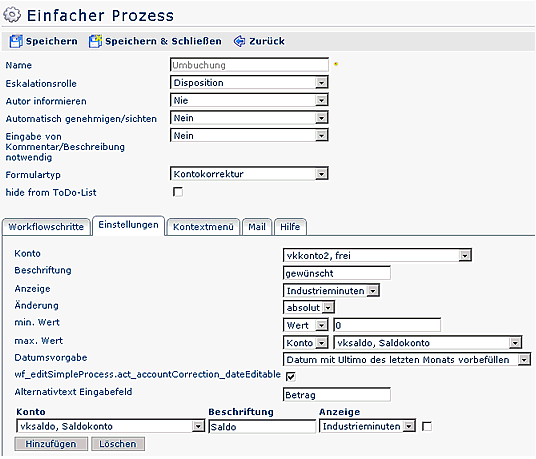Click the Saldo Beschriftung field
The width and height of the screenshot is (536, 459).
tap(262, 427)
